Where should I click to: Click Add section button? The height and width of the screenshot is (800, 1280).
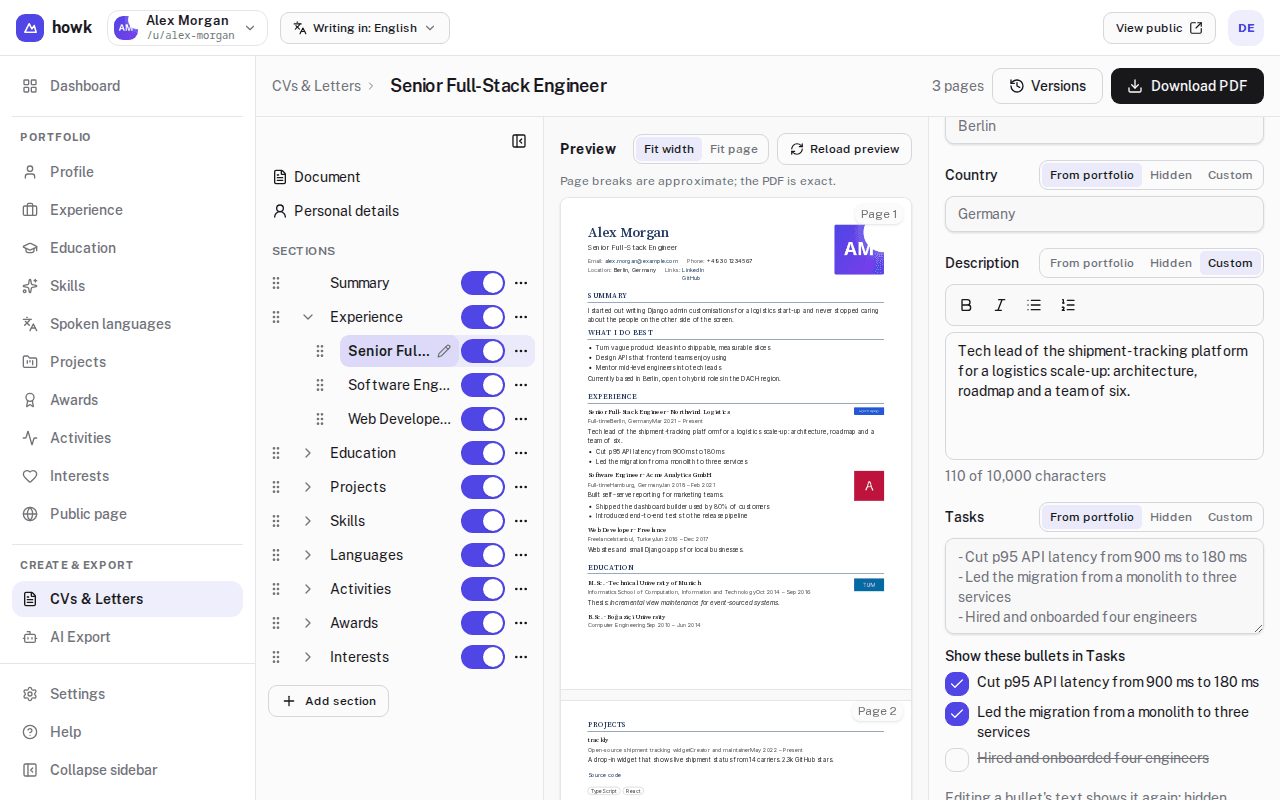[x=328, y=701]
